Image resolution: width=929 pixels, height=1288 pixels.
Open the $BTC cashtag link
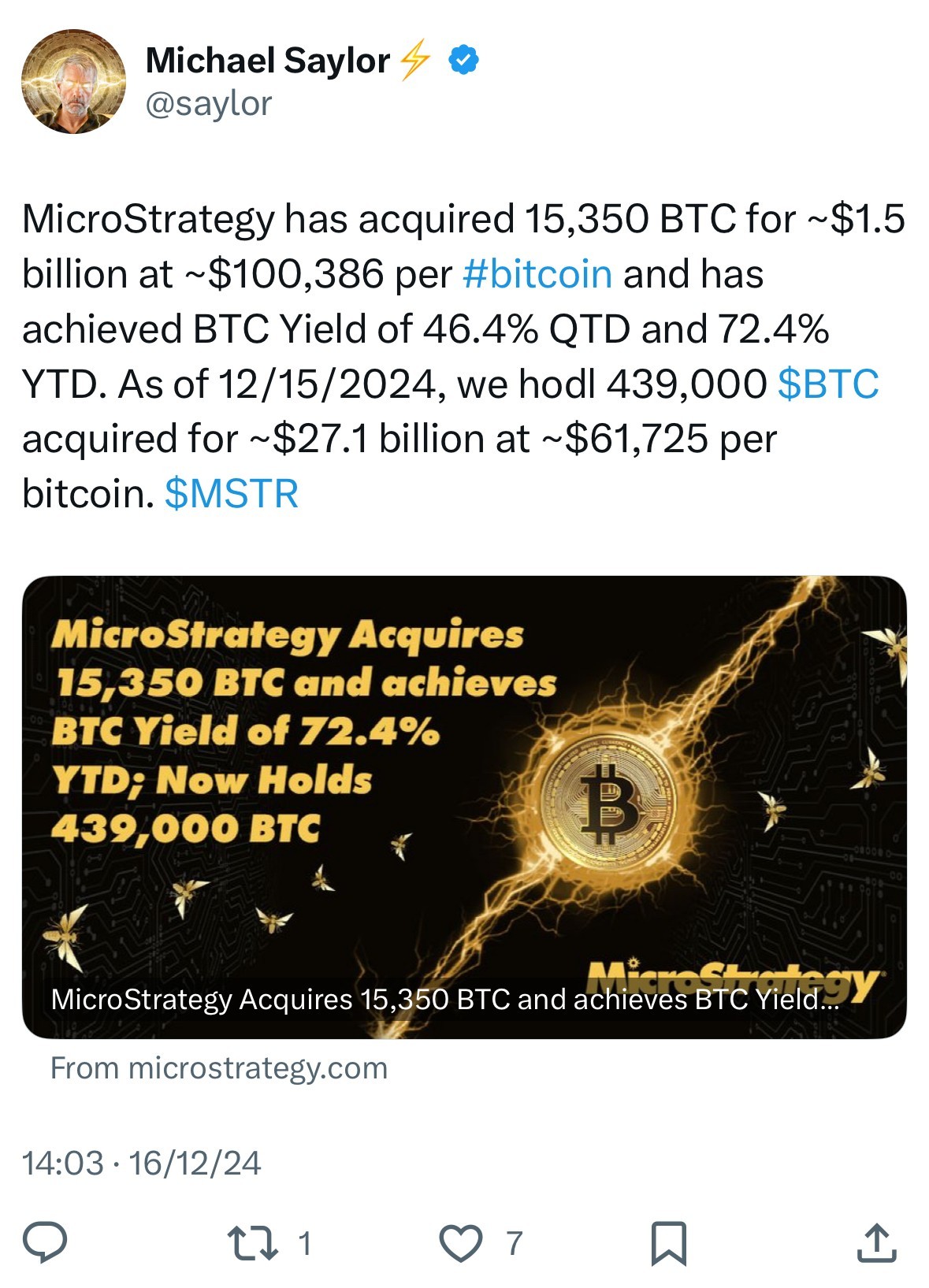click(x=828, y=384)
